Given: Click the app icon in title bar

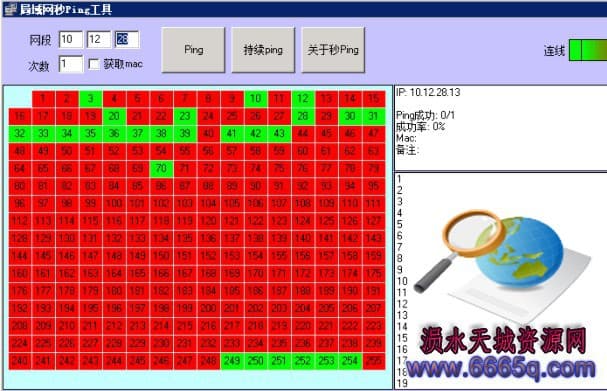Looking at the screenshot, I should [x=10, y=9].
